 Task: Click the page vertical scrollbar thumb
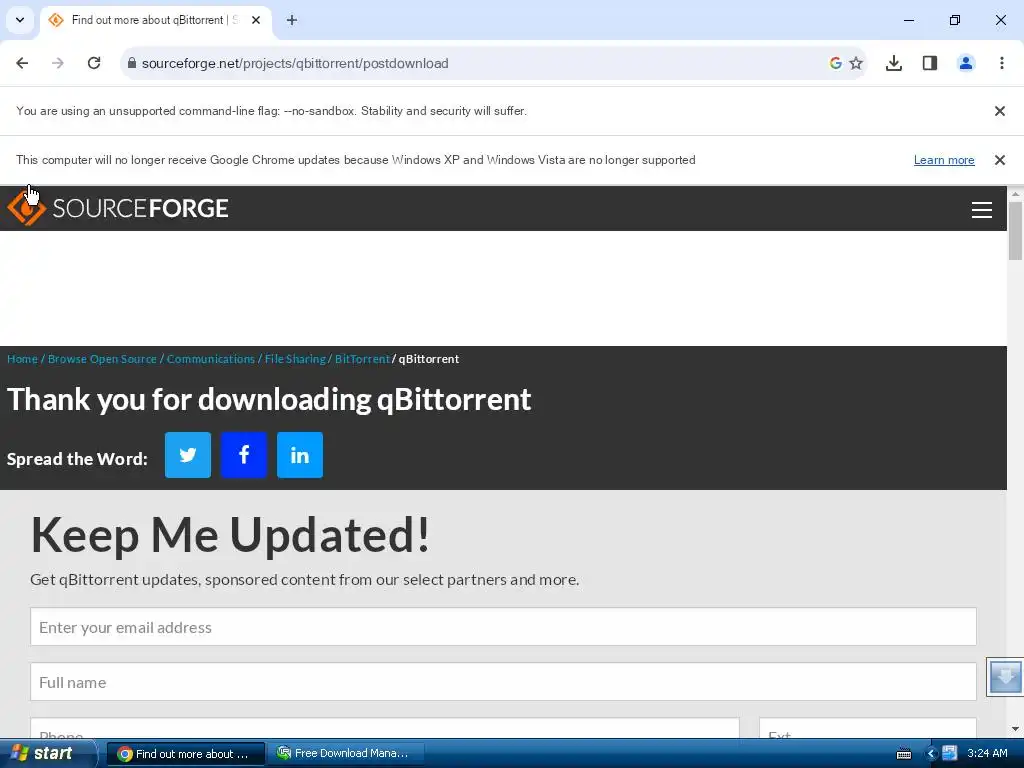(1015, 231)
